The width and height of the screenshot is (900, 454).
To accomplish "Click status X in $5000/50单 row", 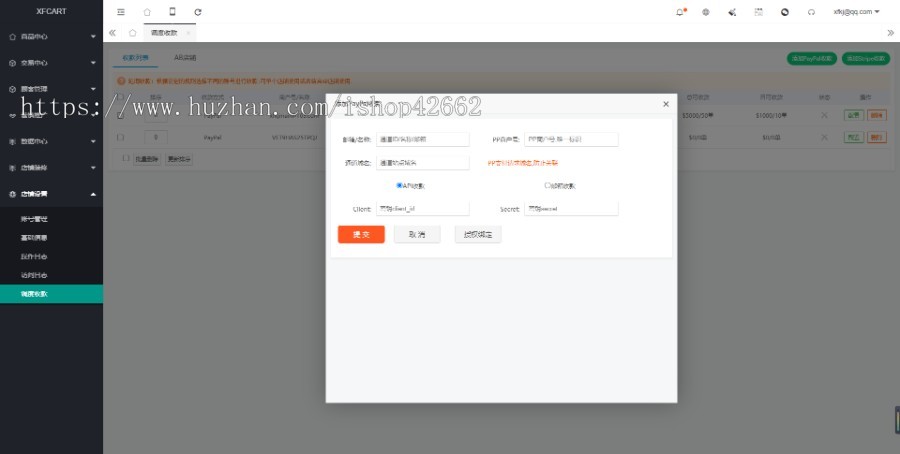I will pyautogui.click(x=824, y=115).
